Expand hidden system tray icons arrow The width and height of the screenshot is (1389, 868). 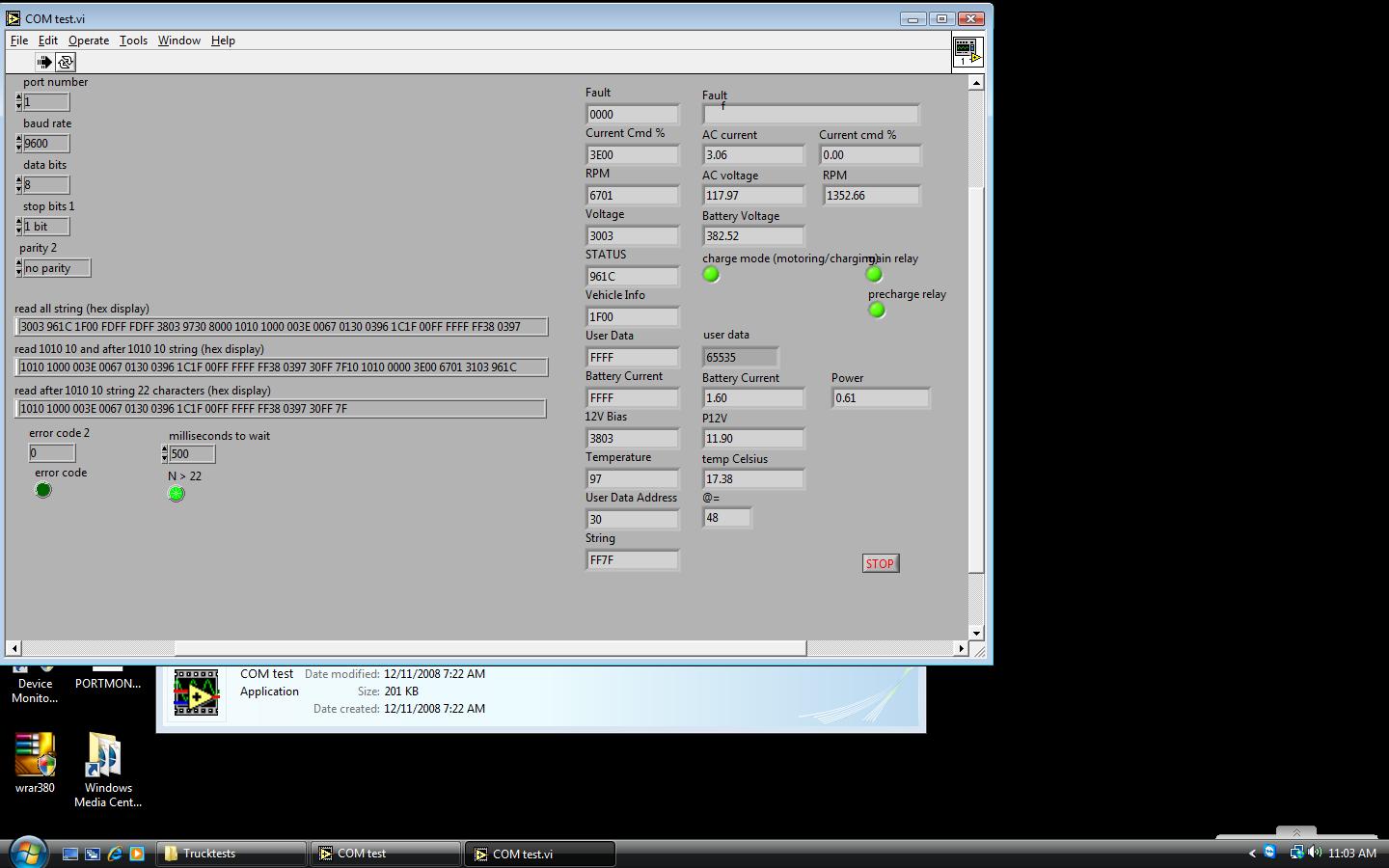click(x=1252, y=853)
